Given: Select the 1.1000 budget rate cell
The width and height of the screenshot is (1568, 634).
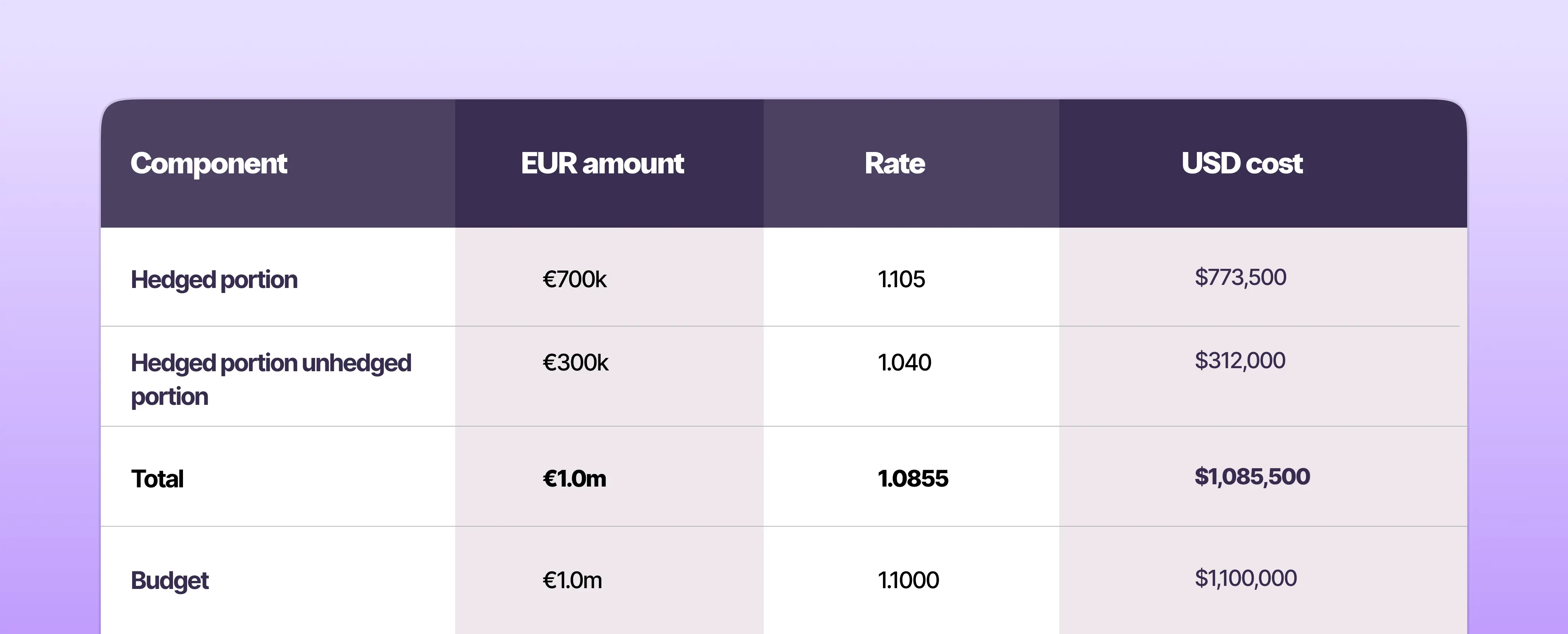Looking at the screenshot, I should click(x=908, y=580).
